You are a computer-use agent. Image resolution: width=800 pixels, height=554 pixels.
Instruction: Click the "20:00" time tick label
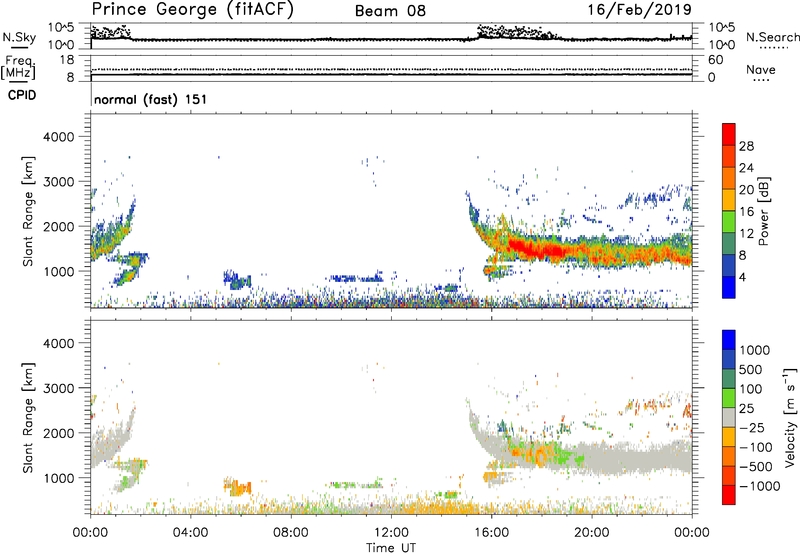(x=591, y=533)
